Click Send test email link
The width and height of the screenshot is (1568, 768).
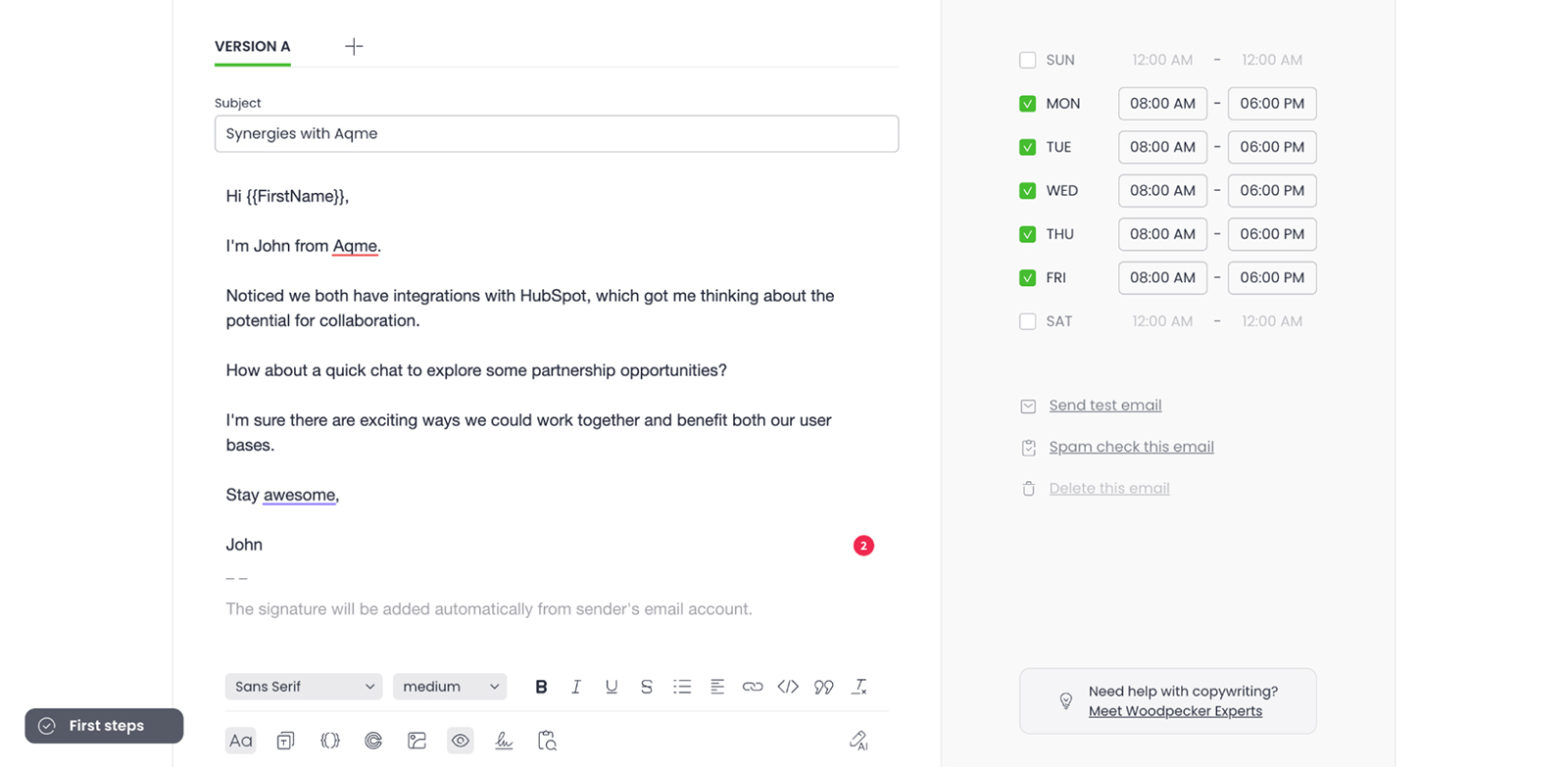point(1105,406)
